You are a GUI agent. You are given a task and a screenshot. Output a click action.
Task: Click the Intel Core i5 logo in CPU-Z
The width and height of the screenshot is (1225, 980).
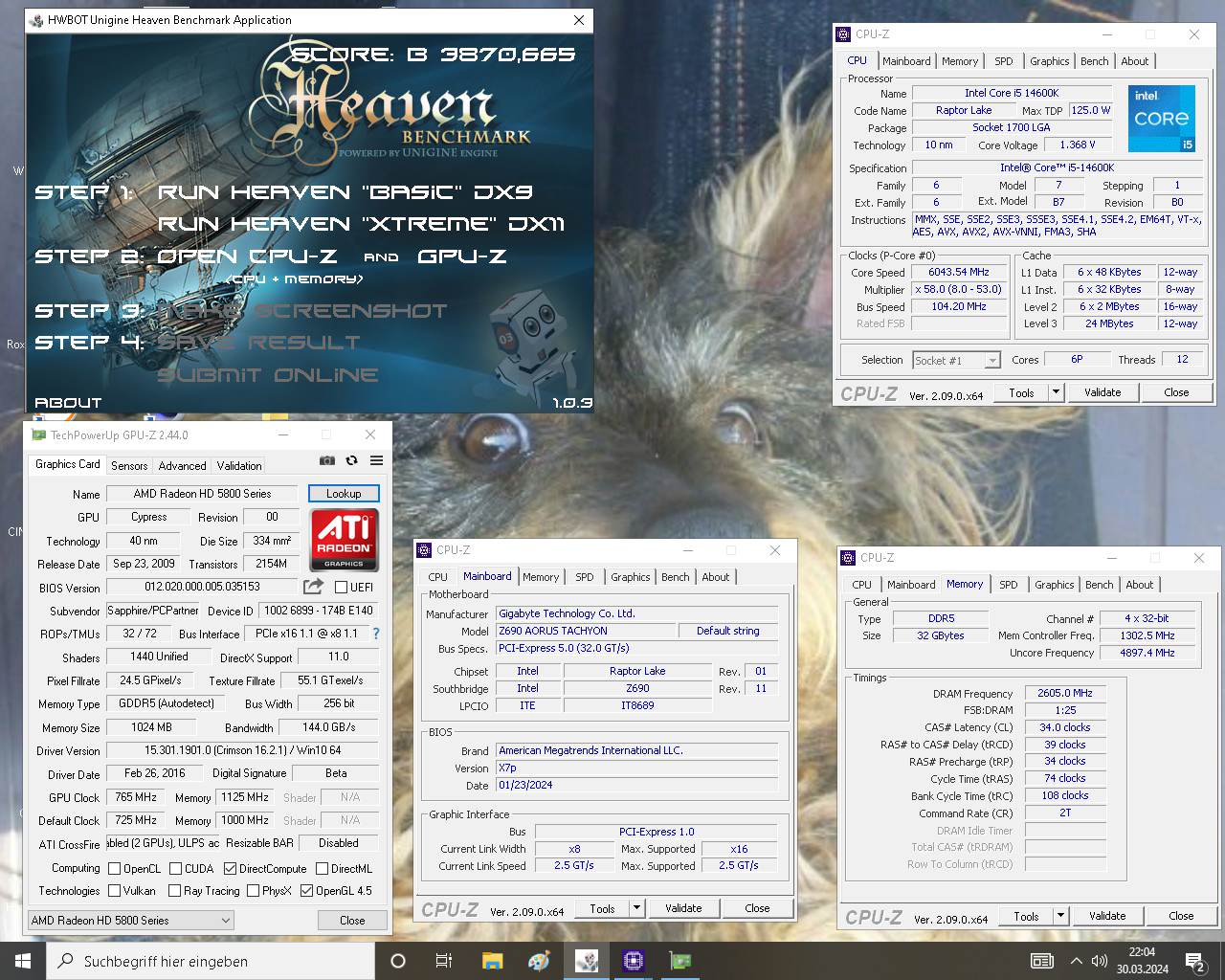click(x=1161, y=118)
